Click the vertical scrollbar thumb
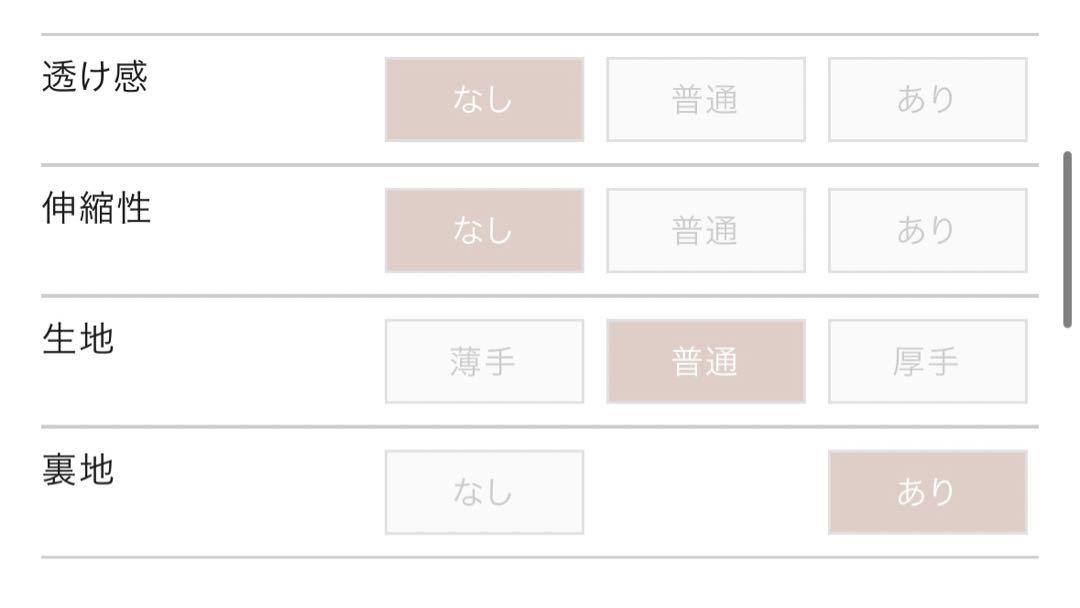The height and width of the screenshot is (608, 1080). click(1068, 240)
